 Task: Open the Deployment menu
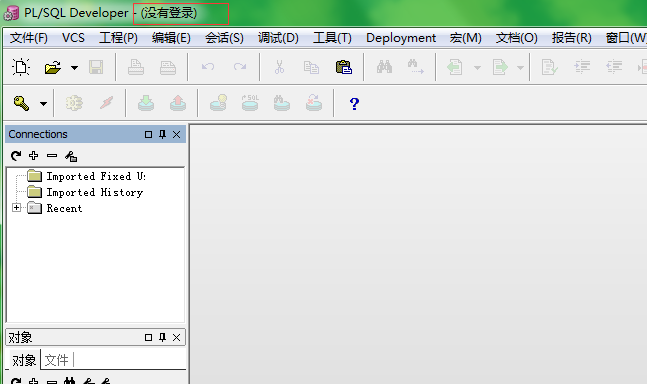point(401,38)
